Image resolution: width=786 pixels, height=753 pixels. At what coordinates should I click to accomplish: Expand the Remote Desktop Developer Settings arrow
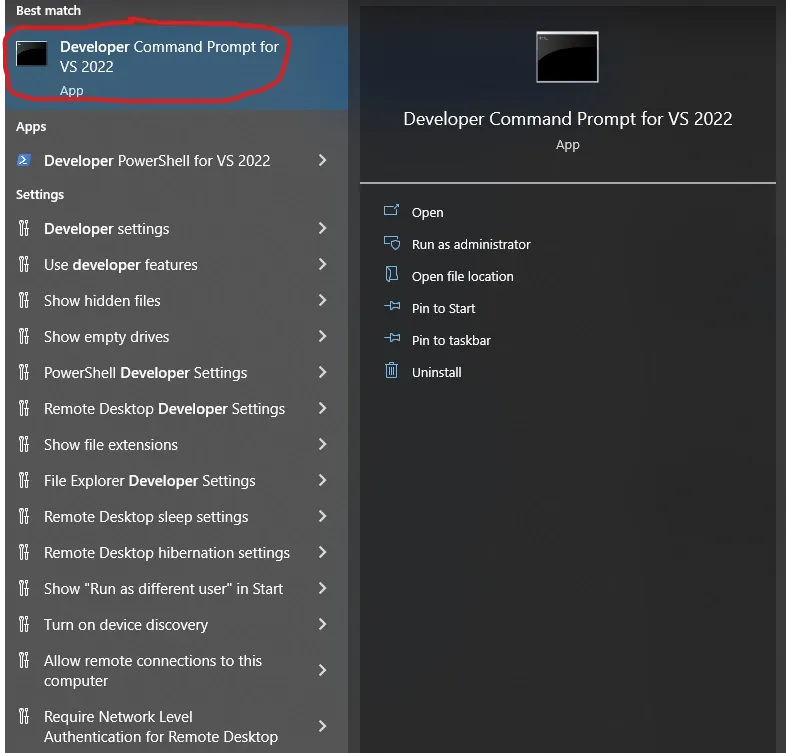323,409
